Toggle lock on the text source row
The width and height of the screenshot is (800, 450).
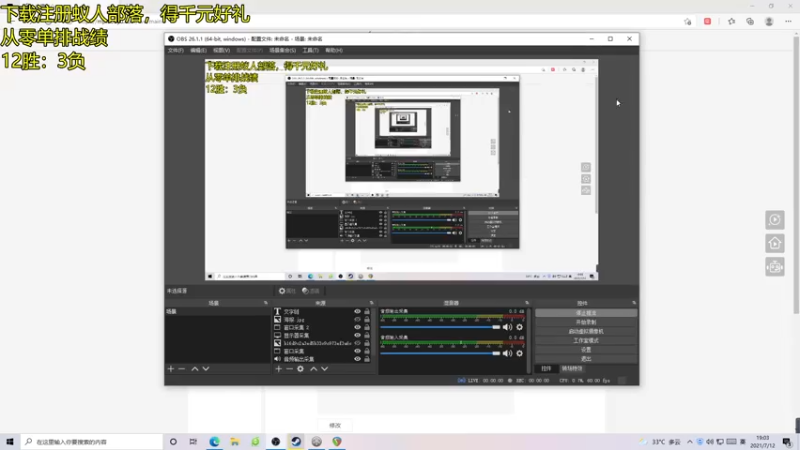coord(367,311)
